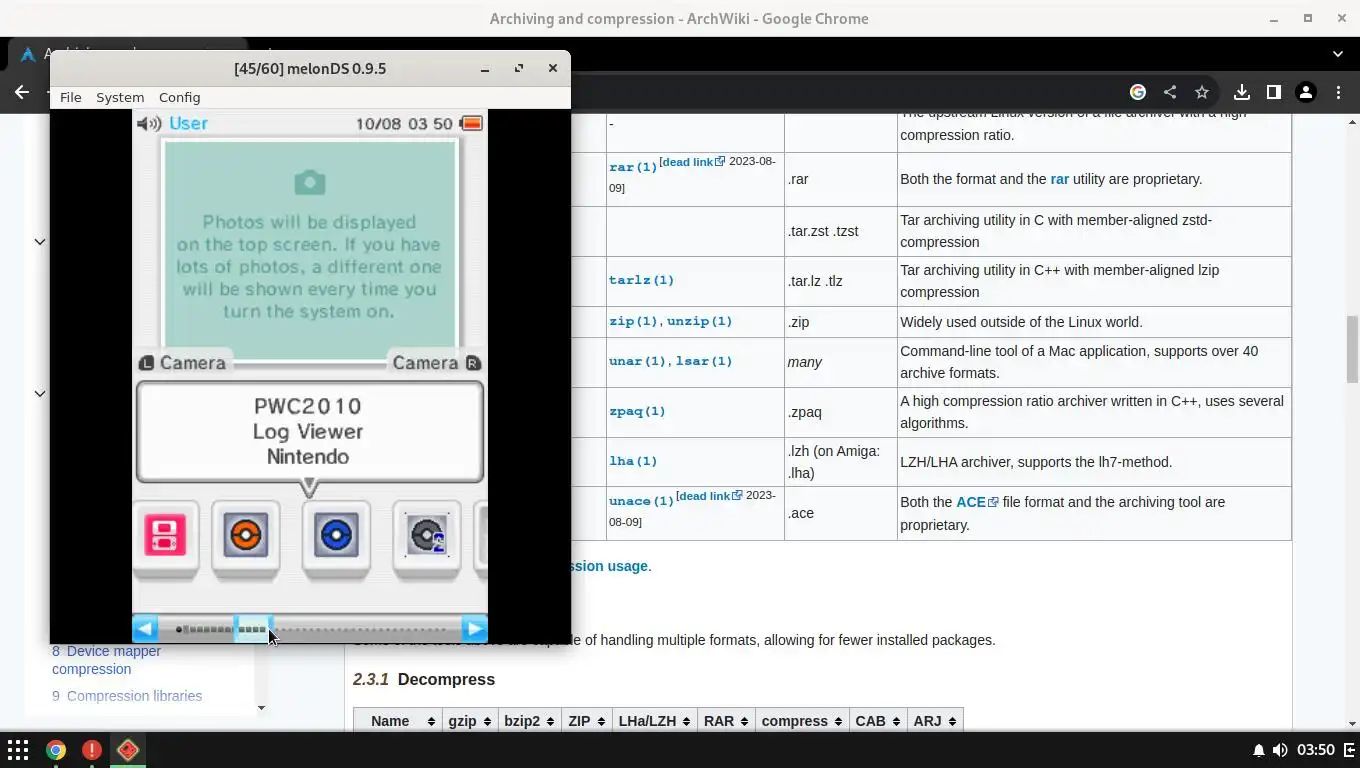Viewport: 1360px width, 768px height.
Task: Open the melonDS File menu
Action: (x=70, y=97)
